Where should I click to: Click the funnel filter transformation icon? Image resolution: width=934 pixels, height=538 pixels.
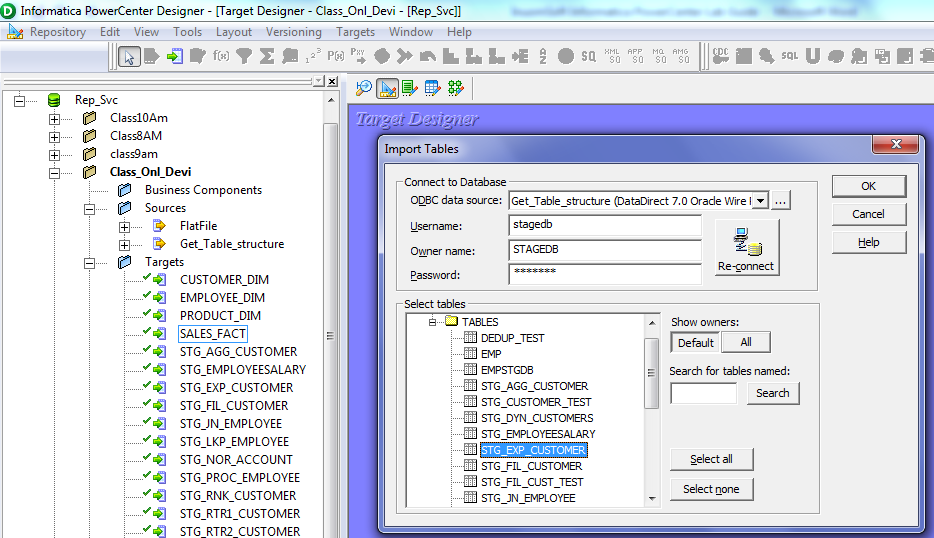(x=244, y=57)
